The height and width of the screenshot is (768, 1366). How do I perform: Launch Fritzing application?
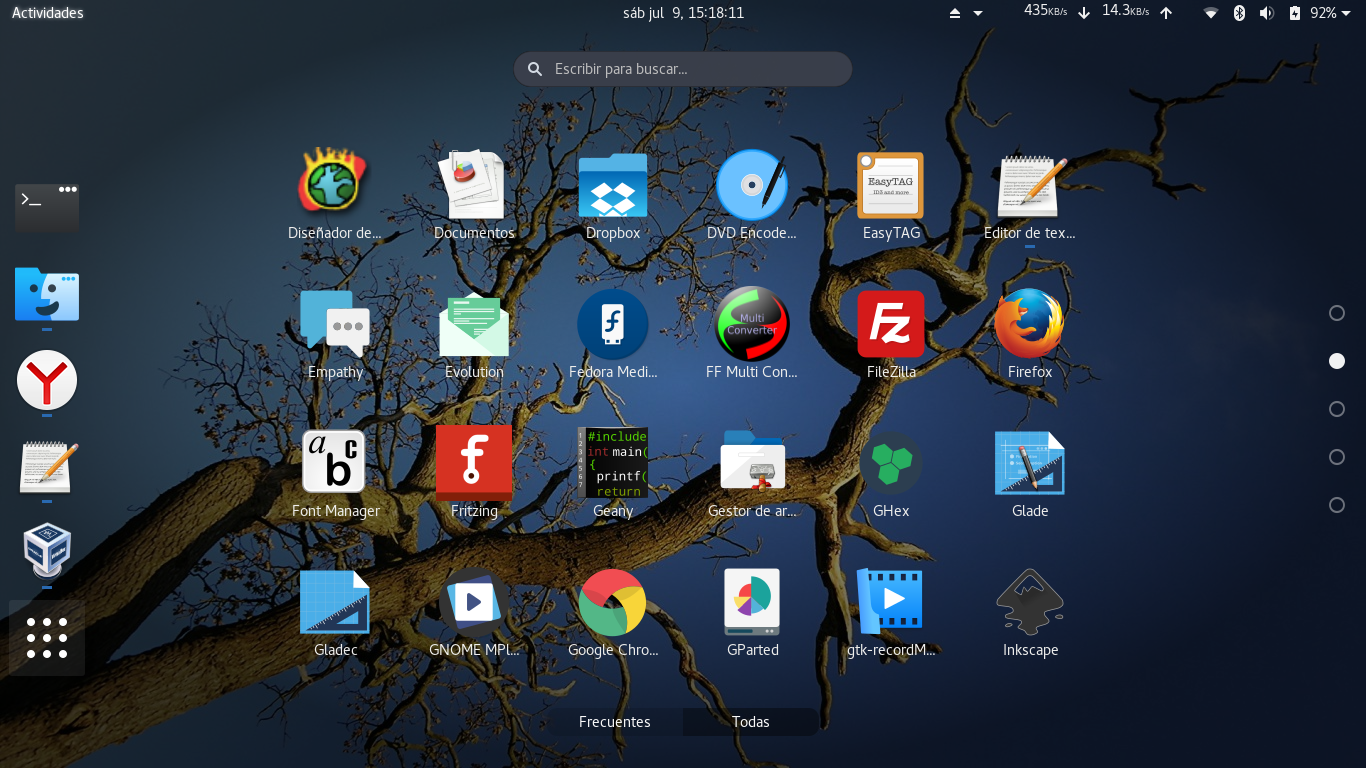474,463
